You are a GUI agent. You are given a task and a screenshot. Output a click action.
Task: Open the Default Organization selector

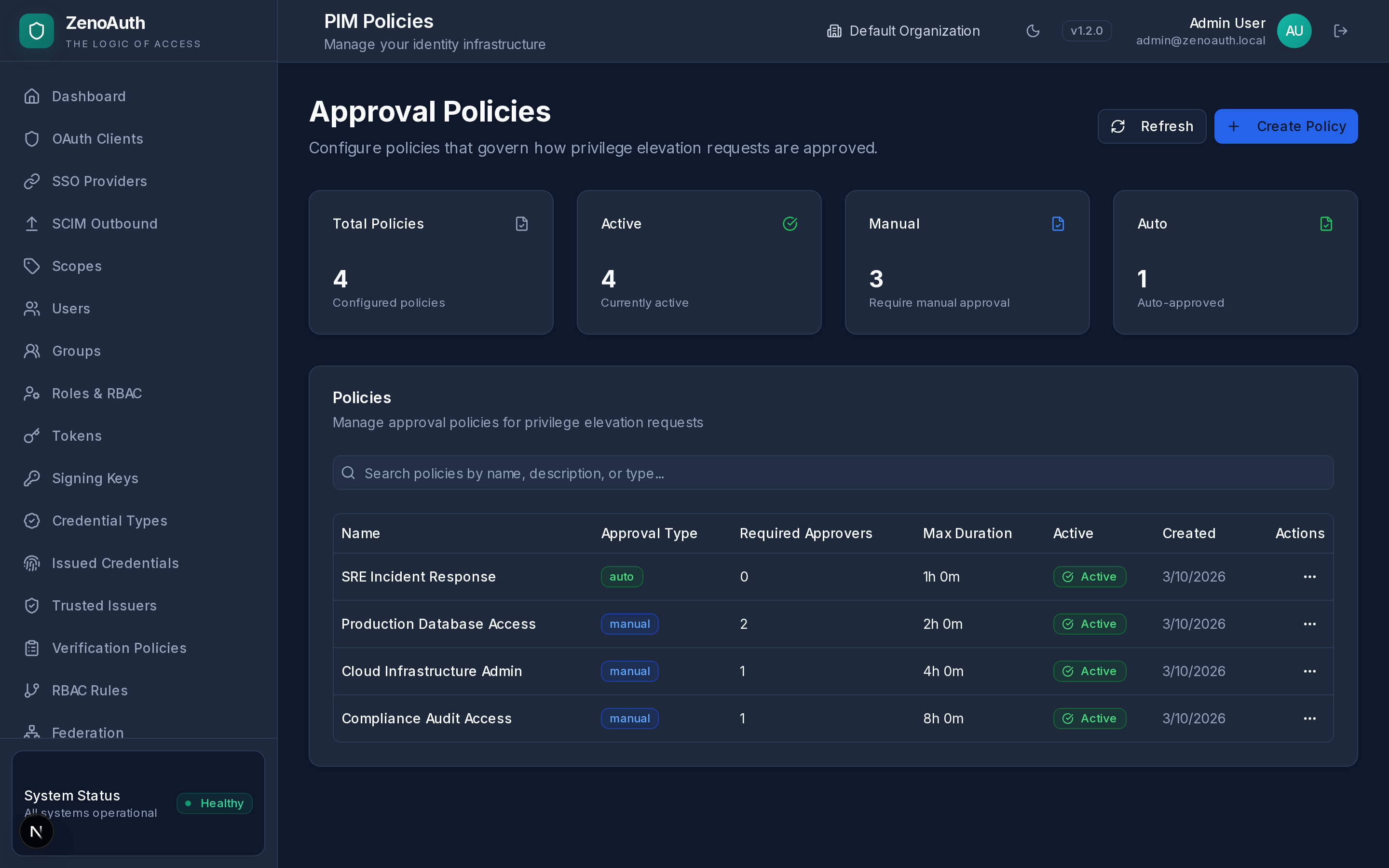[903, 30]
